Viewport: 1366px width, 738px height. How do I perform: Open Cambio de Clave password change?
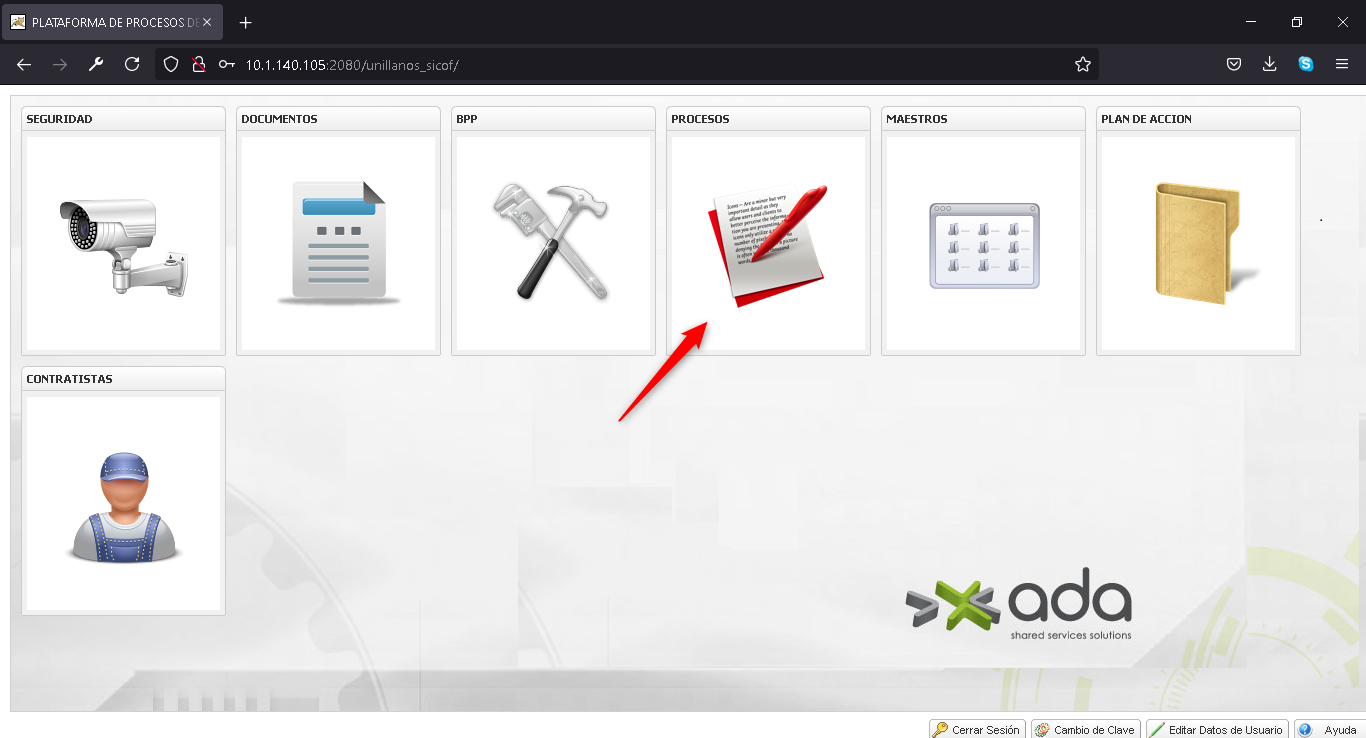[x=1086, y=730]
